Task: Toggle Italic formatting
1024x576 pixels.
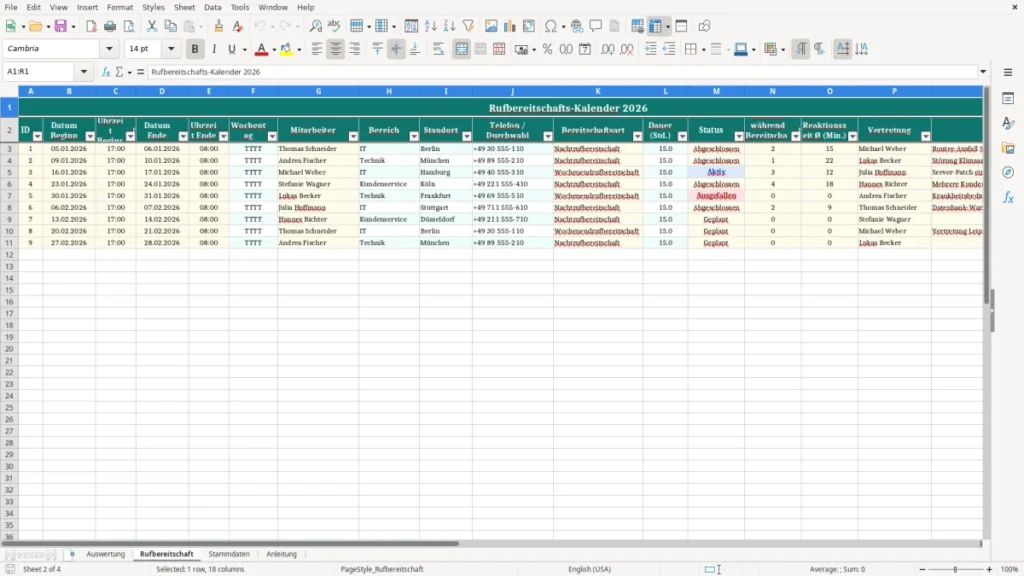Action: click(214, 49)
